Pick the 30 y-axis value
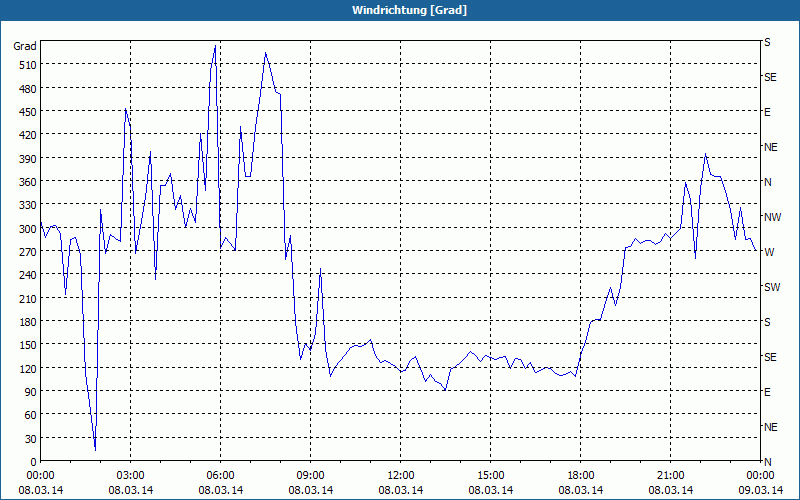The height and width of the screenshot is (500, 800). click(31, 439)
